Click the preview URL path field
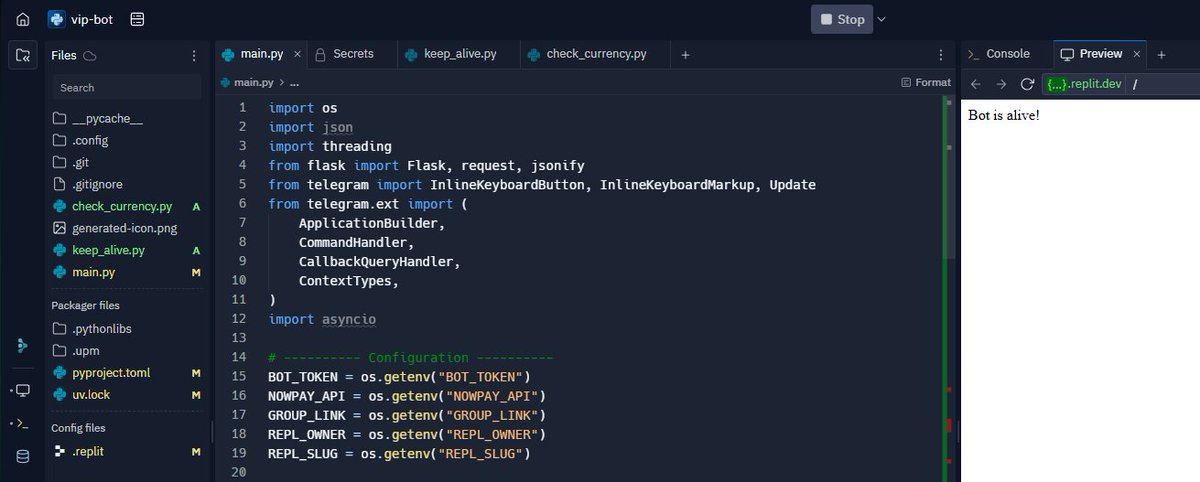Screen dimensions: 1200x482 [x=1165, y=84]
